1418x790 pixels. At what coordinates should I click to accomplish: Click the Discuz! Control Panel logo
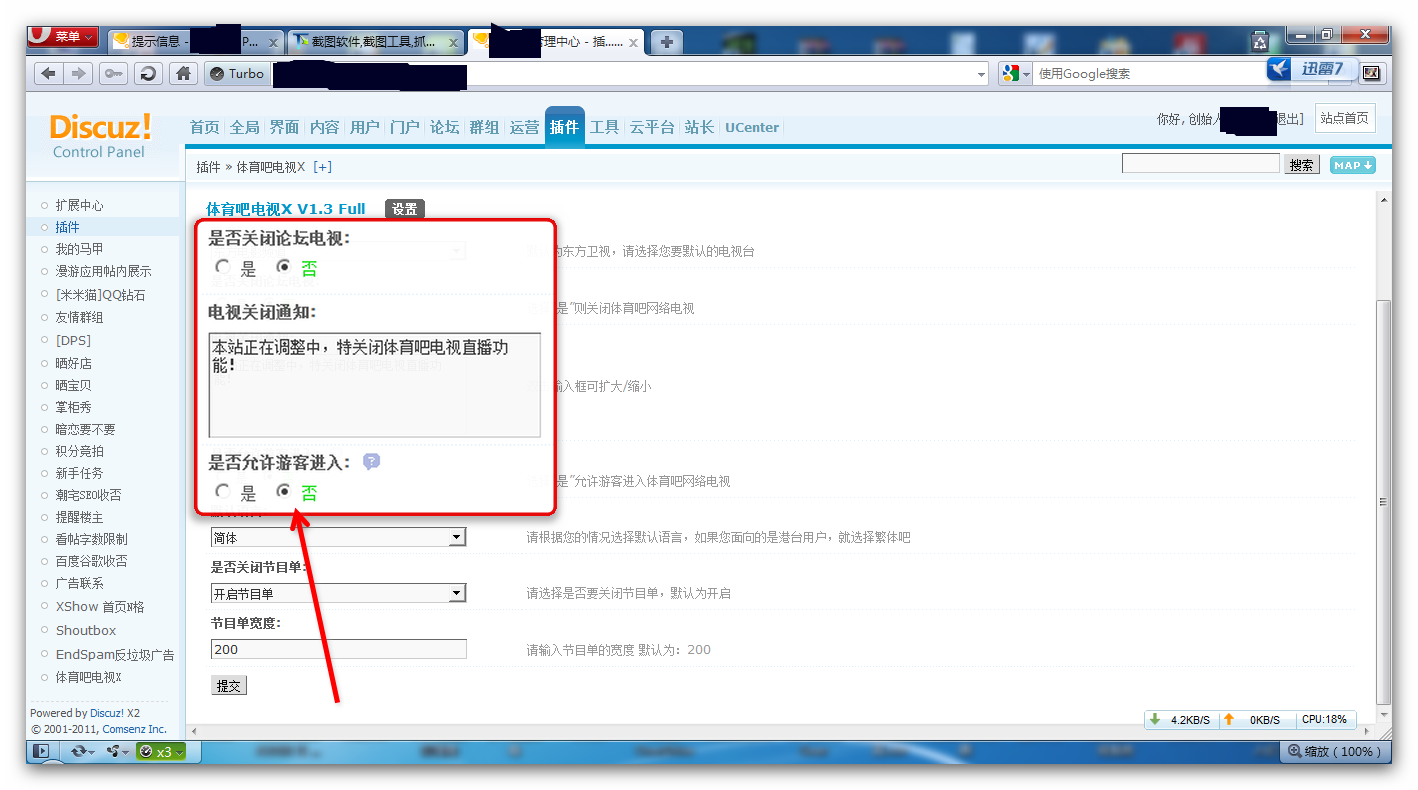(100, 136)
